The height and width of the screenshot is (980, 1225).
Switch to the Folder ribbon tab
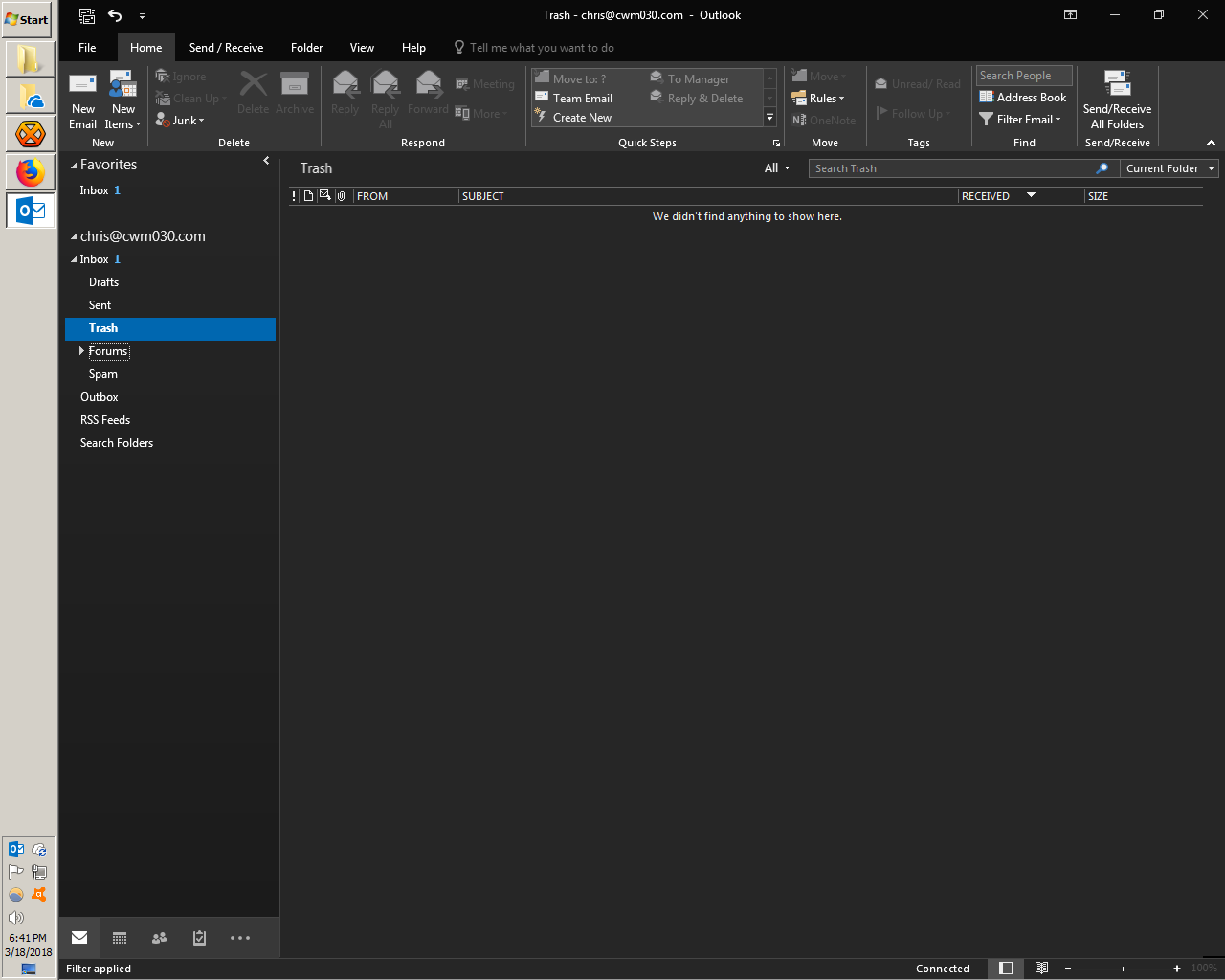click(306, 48)
